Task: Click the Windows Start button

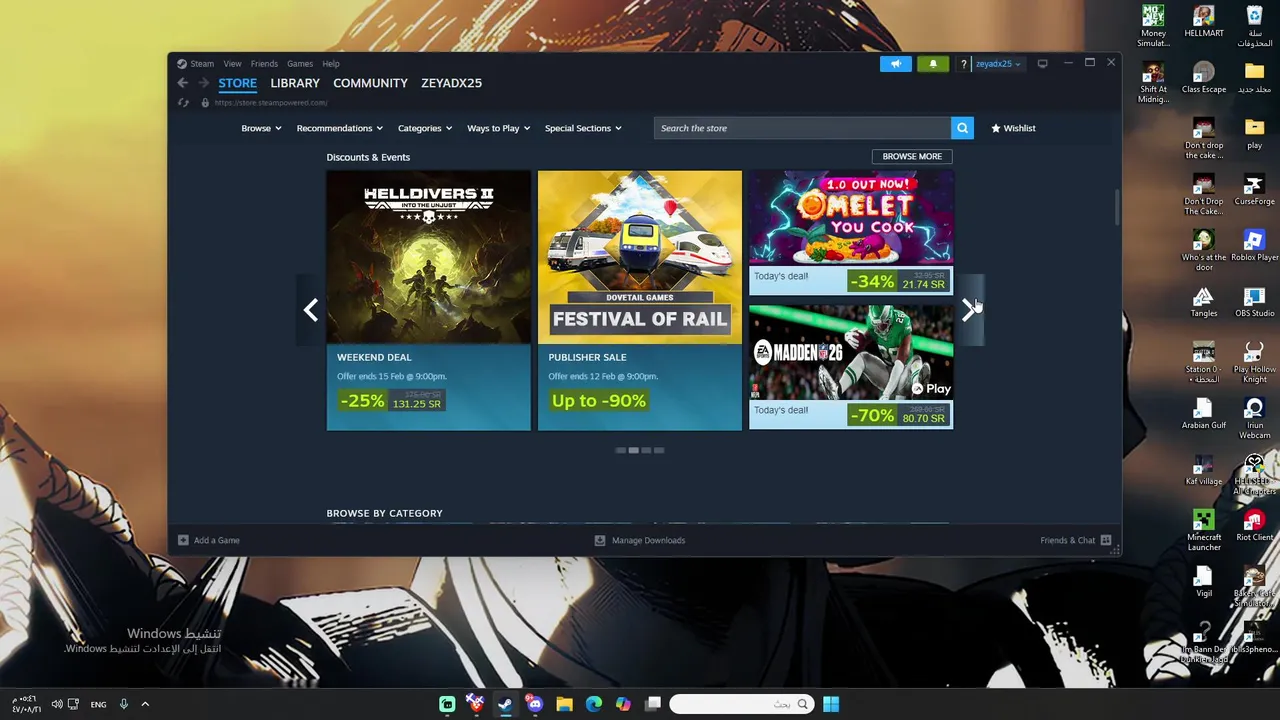Action: [831, 704]
